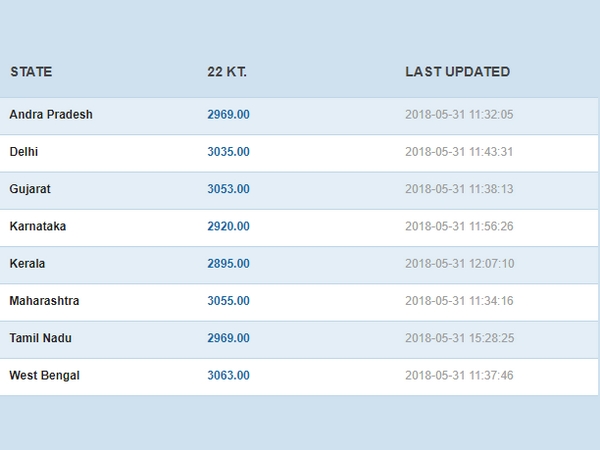Select Kerala's rate 2895.00
This screenshot has height=450, width=600.
[228, 264]
